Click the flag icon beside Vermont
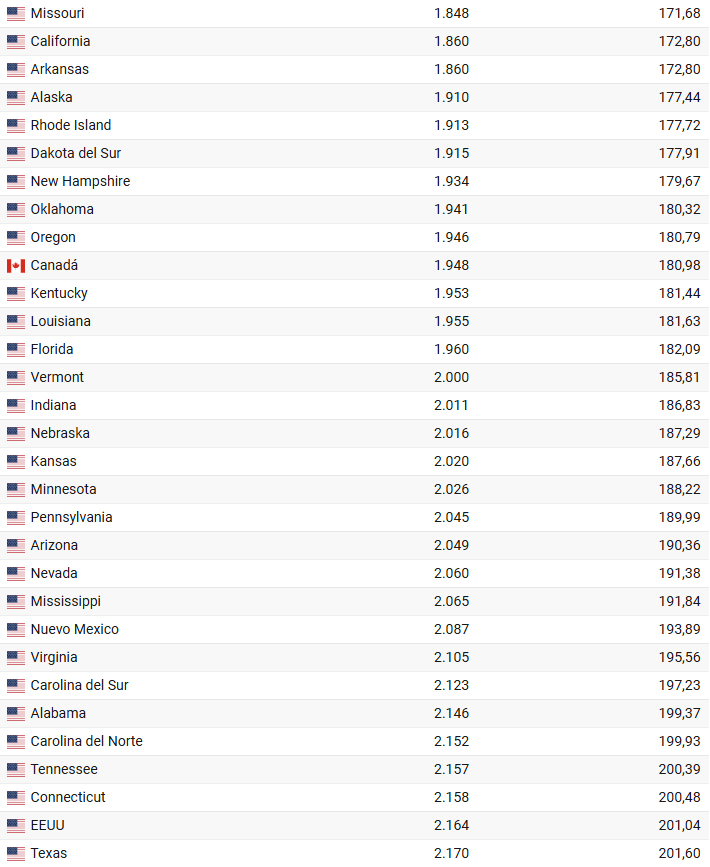 pyautogui.click(x=15, y=378)
